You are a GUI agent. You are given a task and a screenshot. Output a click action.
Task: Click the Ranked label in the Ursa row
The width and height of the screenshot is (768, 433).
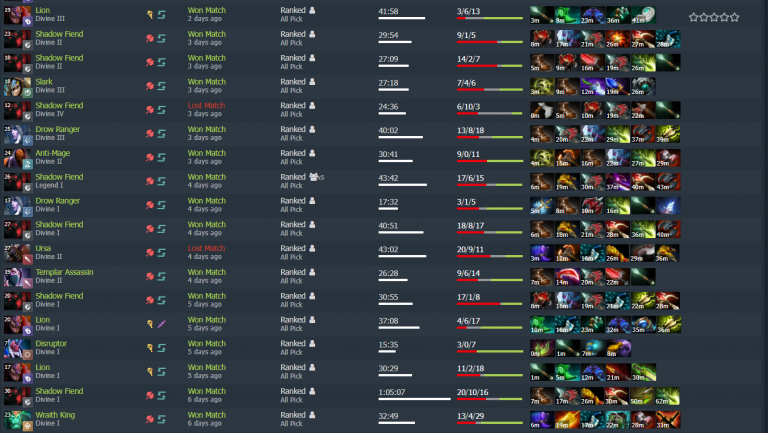(293, 248)
